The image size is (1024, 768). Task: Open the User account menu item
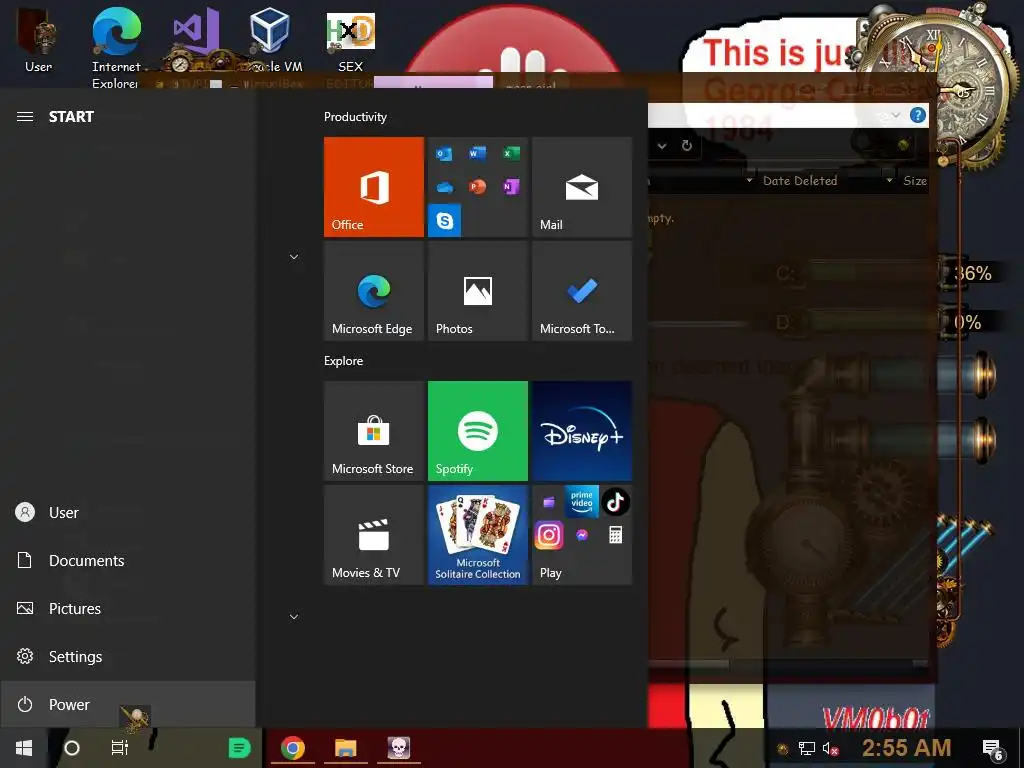point(128,513)
